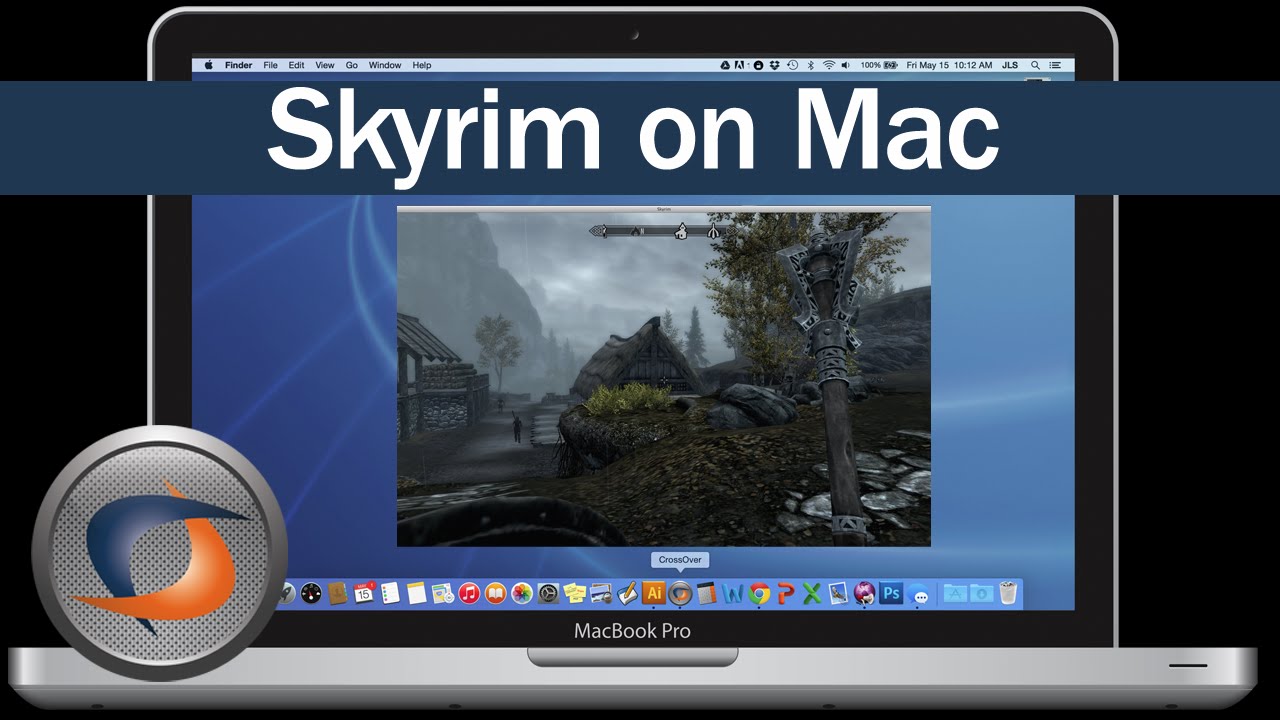Open iTunes from the Dock
1280x720 pixels.
pyautogui.click(x=470, y=594)
